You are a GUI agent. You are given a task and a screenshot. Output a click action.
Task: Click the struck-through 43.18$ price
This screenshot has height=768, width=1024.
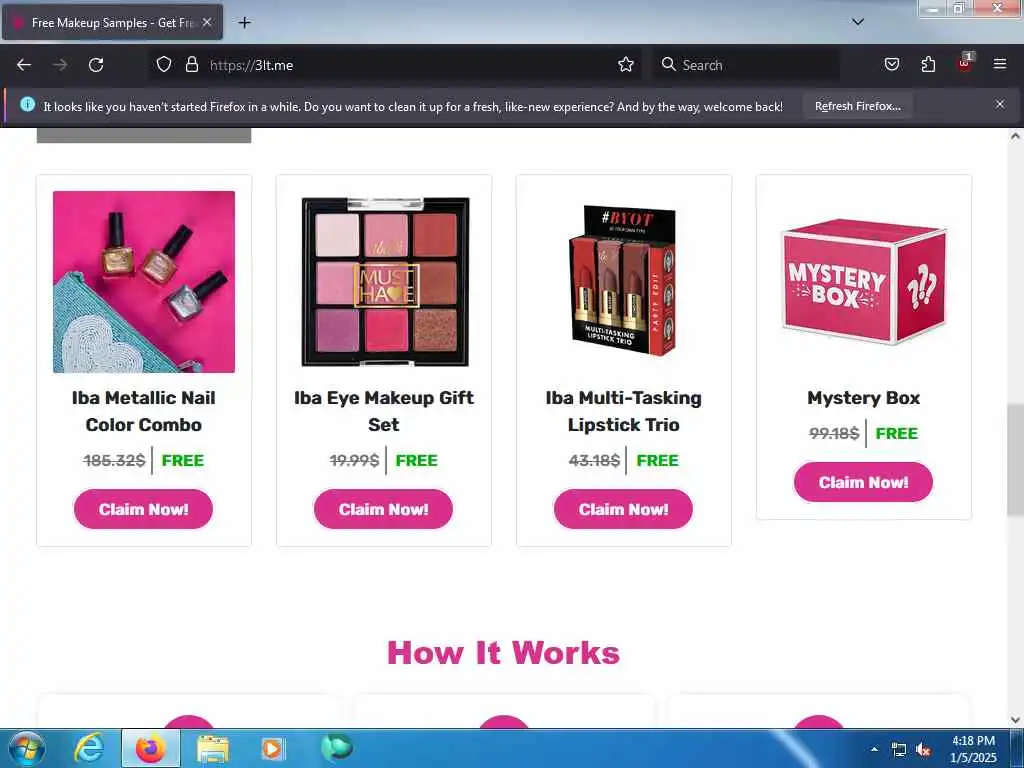[x=594, y=460]
